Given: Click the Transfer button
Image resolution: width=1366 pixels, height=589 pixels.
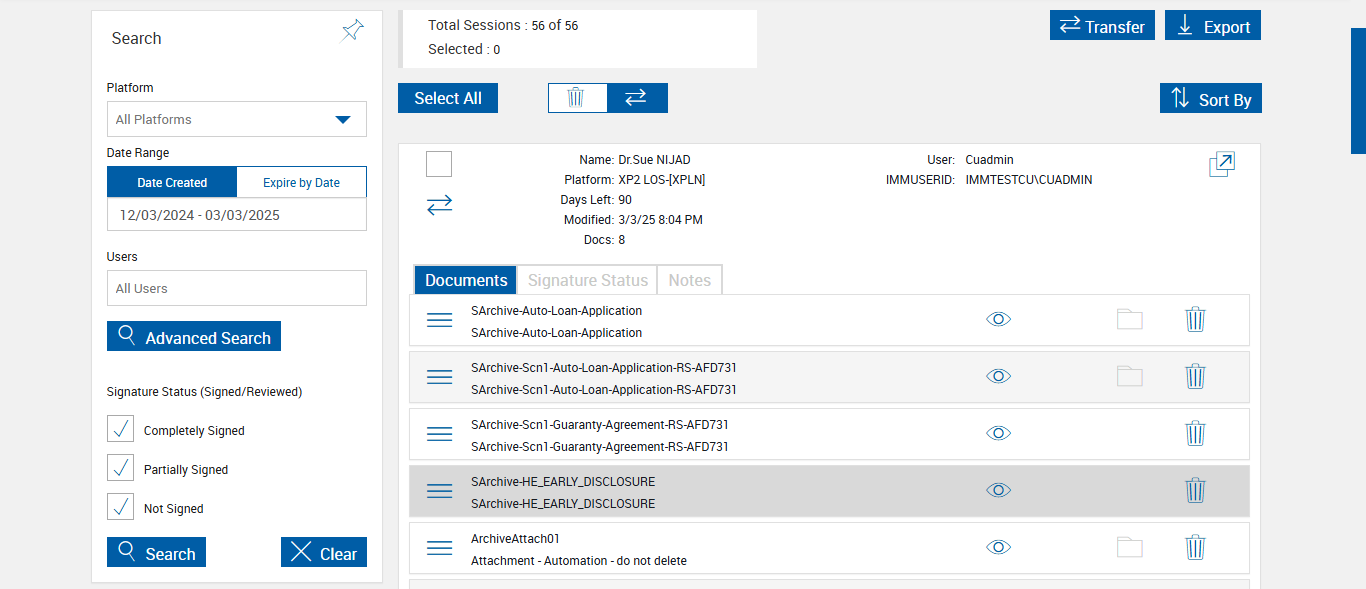Looking at the screenshot, I should tap(1103, 25).
